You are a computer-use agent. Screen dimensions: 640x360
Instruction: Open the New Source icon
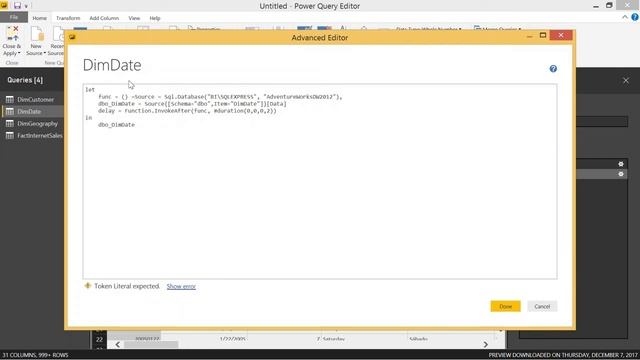point(36,34)
